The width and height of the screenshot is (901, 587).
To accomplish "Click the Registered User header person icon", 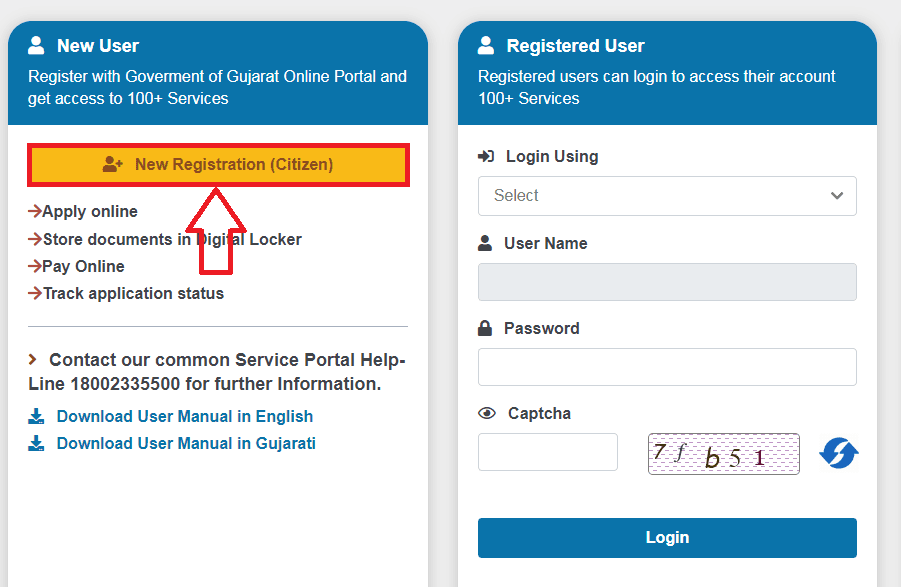I will (x=487, y=45).
